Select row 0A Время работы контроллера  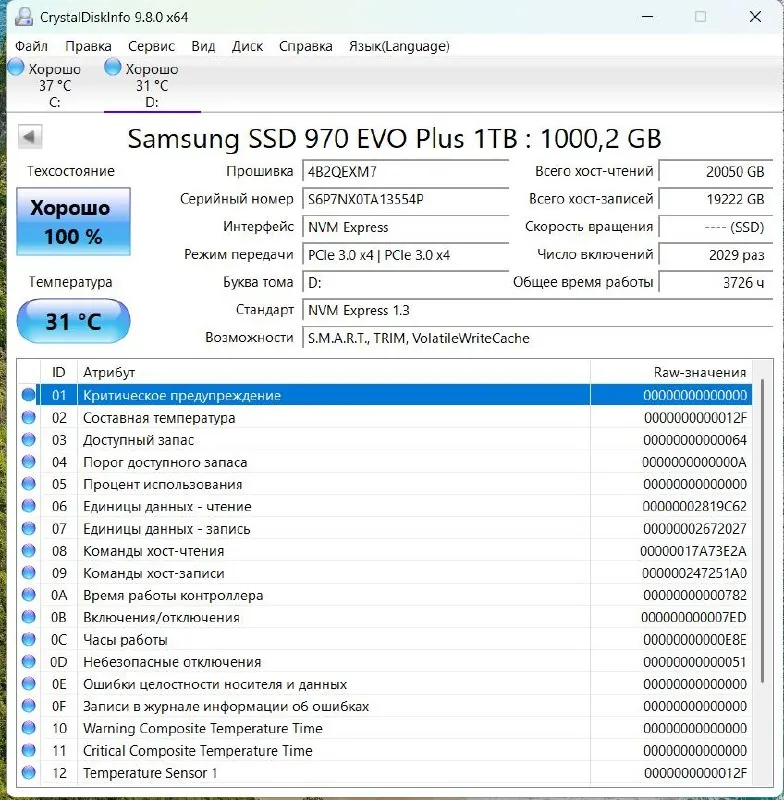coord(385,595)
